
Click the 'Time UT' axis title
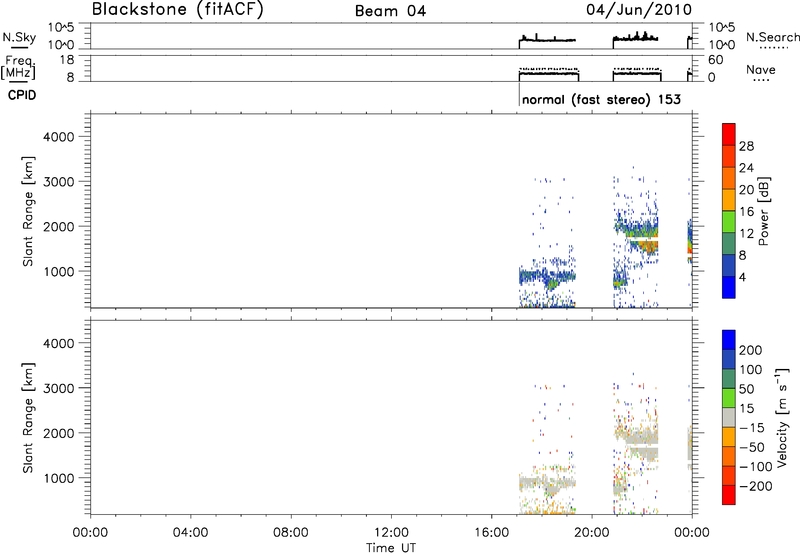(x=391, y=548)
